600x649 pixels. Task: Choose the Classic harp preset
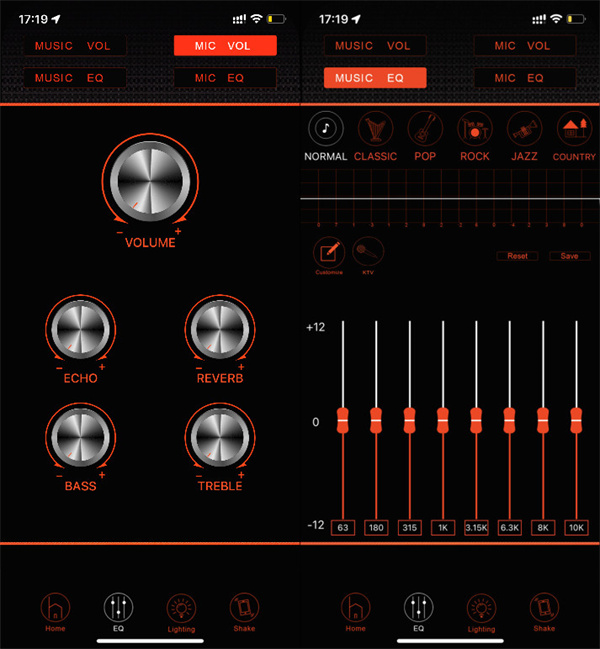(375, 129)
